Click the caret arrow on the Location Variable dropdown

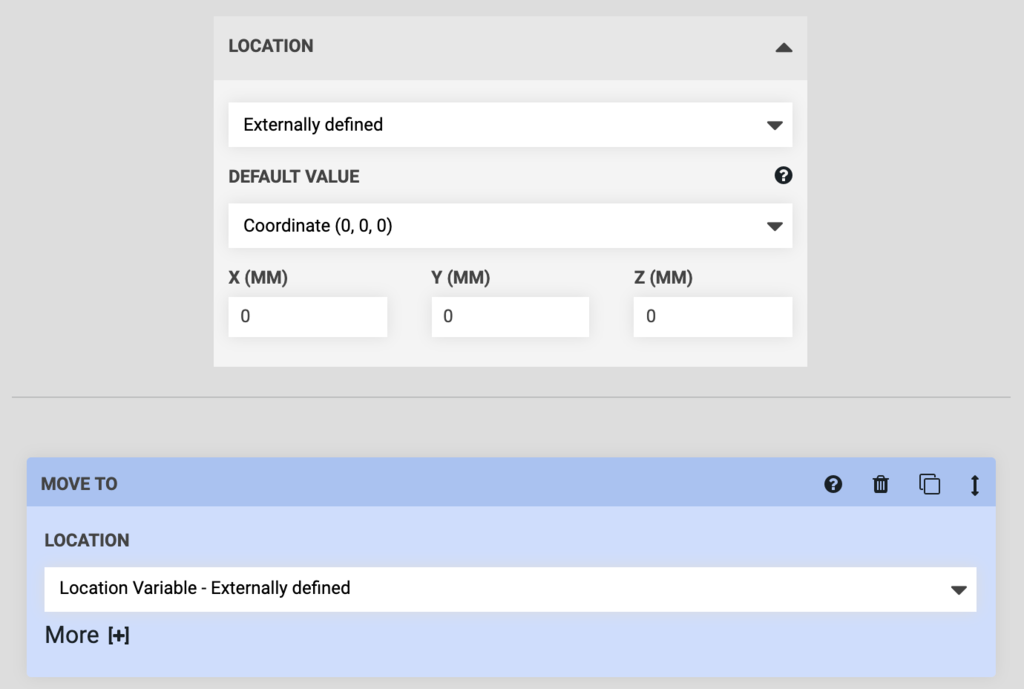(x=958, y=590)
